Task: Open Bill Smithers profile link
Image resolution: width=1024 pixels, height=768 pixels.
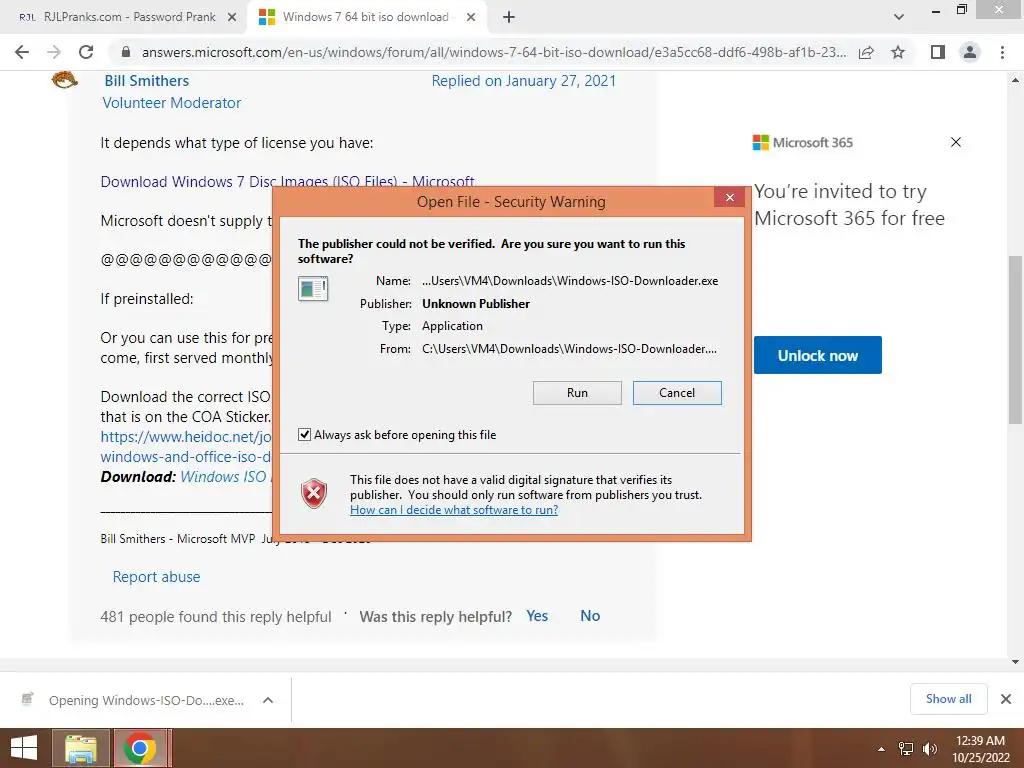Action: click(147, 81)
